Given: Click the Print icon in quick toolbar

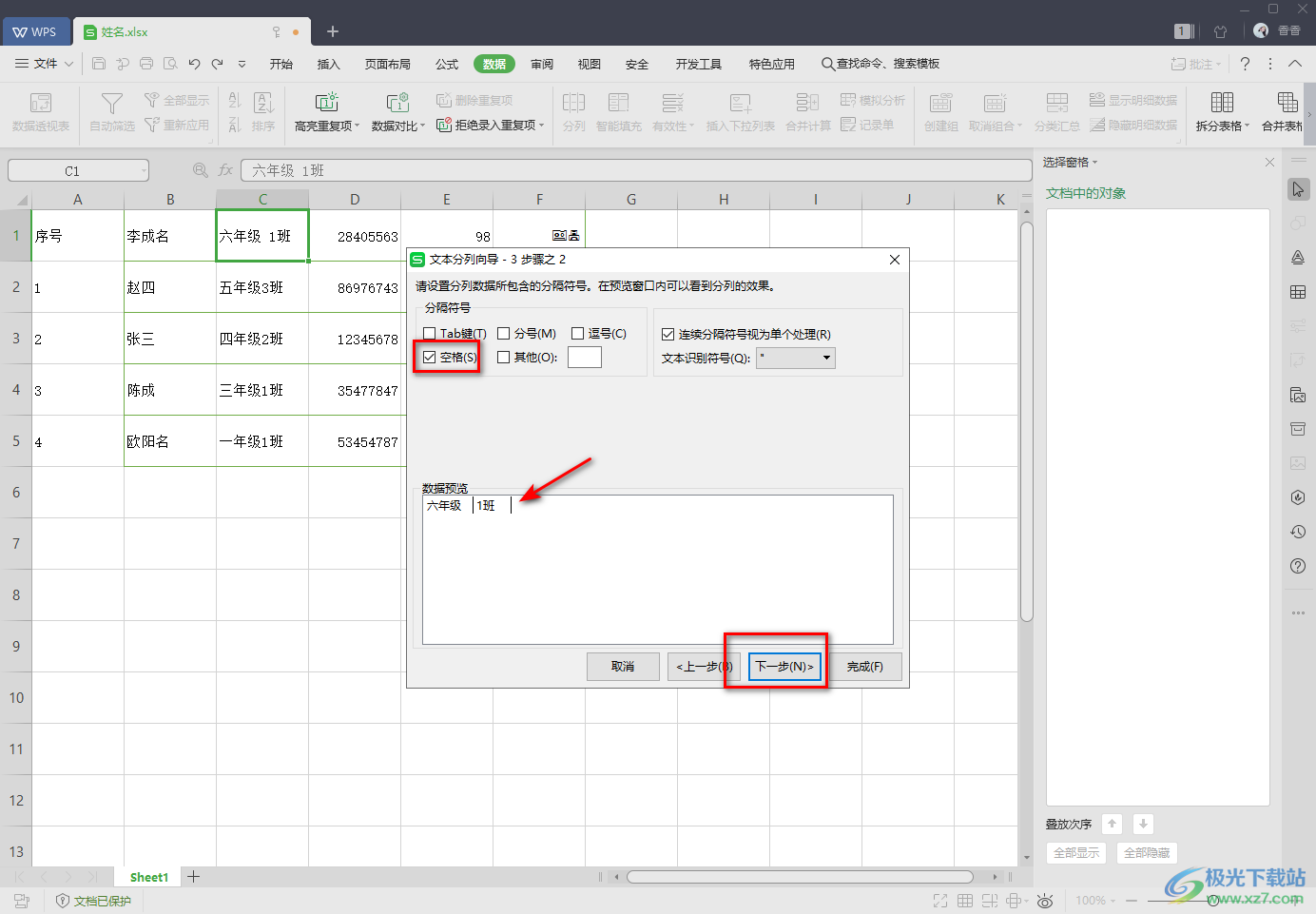Looking at the screenshot, I should (x=146, y=64).
